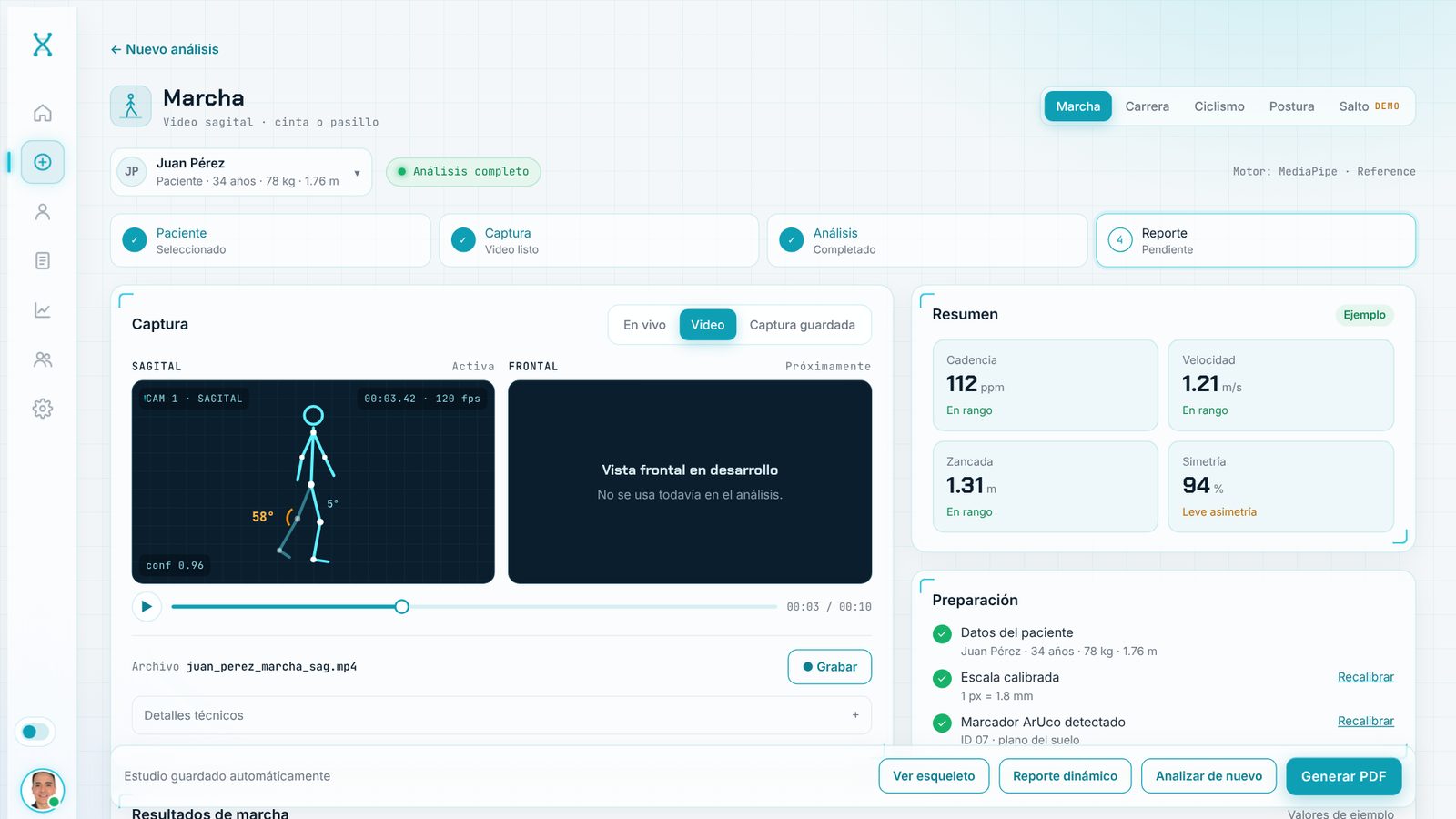1456x819 pixels.
Task: Click the JP patient initials avatar
Action: [x=132, y=171]
